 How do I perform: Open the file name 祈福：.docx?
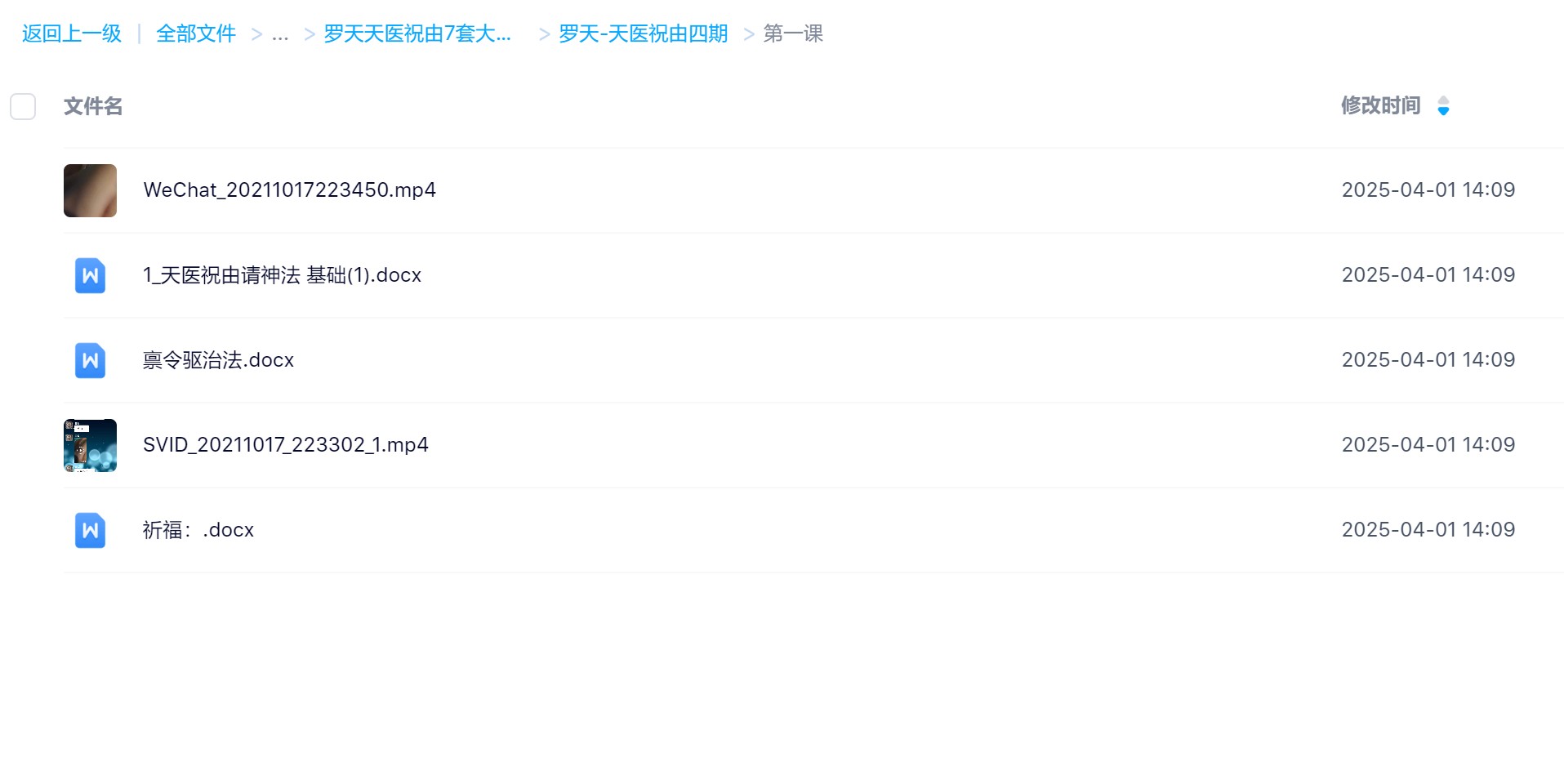click(x=198, y=530)
